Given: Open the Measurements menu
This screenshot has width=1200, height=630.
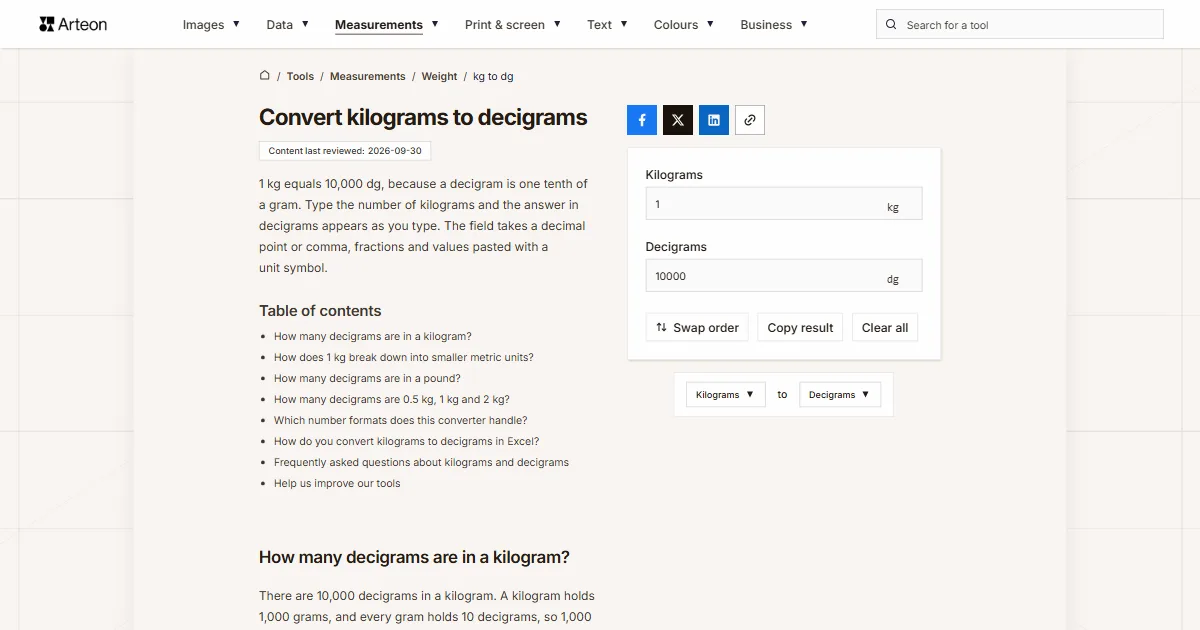Looking at the screenshot, I should pyautogui.click(x=387, y=25).
